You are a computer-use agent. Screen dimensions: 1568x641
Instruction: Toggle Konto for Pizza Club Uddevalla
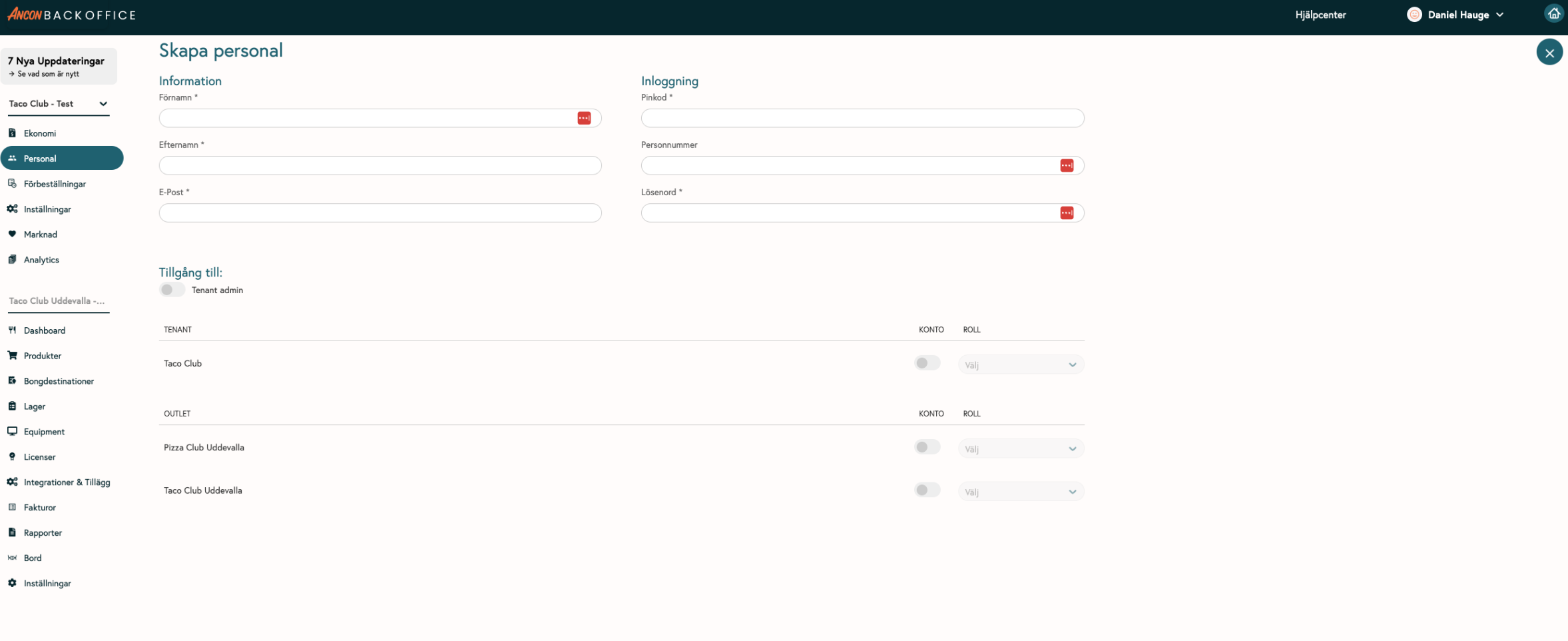(x=927, y=447)
